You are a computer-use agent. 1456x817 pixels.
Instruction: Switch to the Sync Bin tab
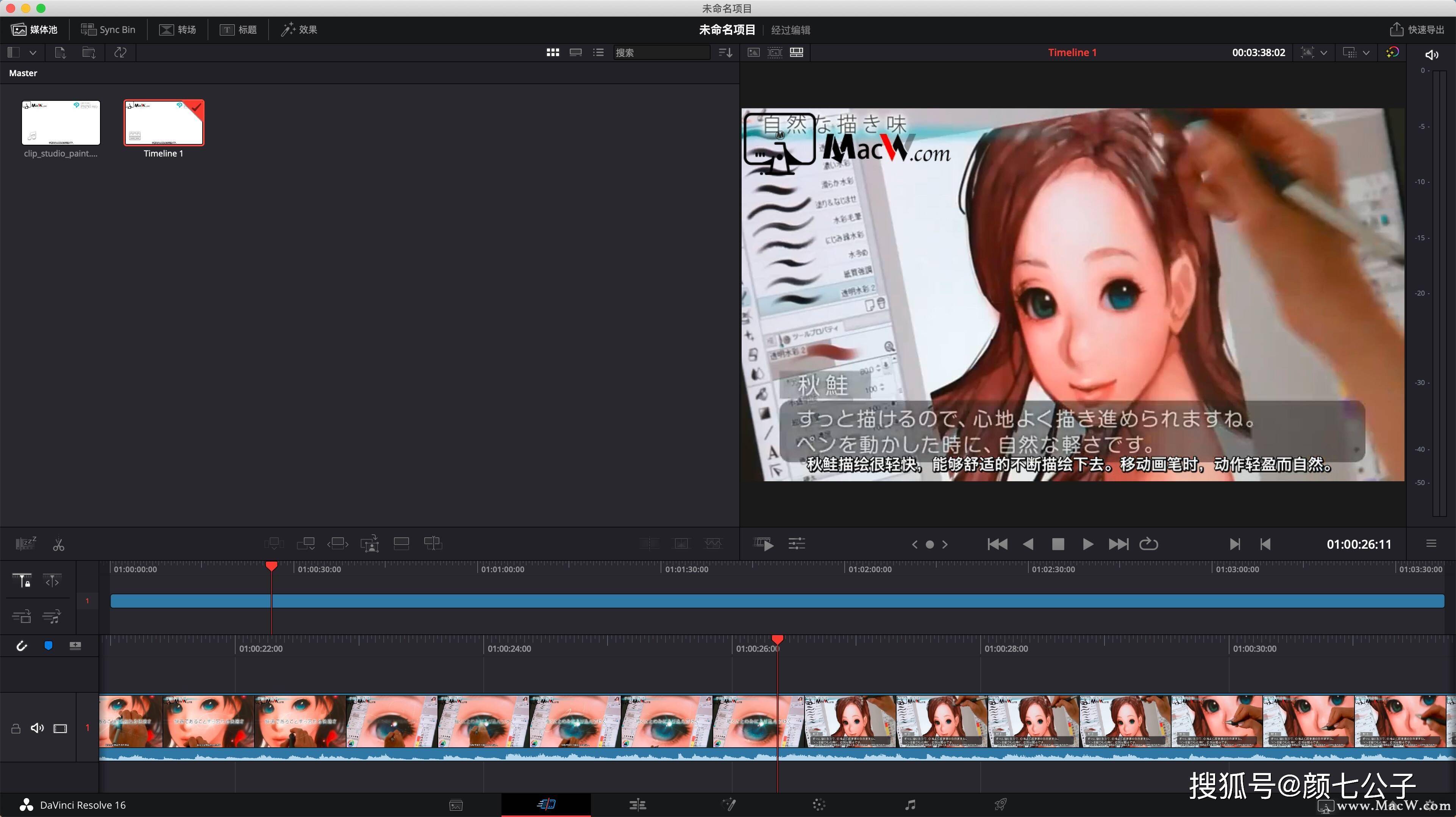click(108, 30)
